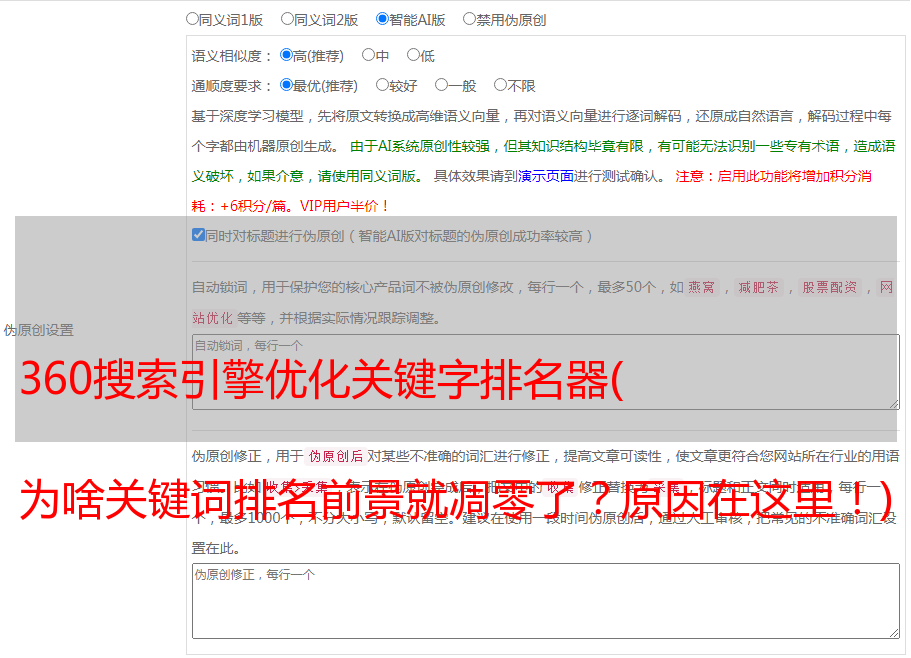Choose the 同义词2版 radio option
This screenshot has width=911, height=658.
point(287,19)
